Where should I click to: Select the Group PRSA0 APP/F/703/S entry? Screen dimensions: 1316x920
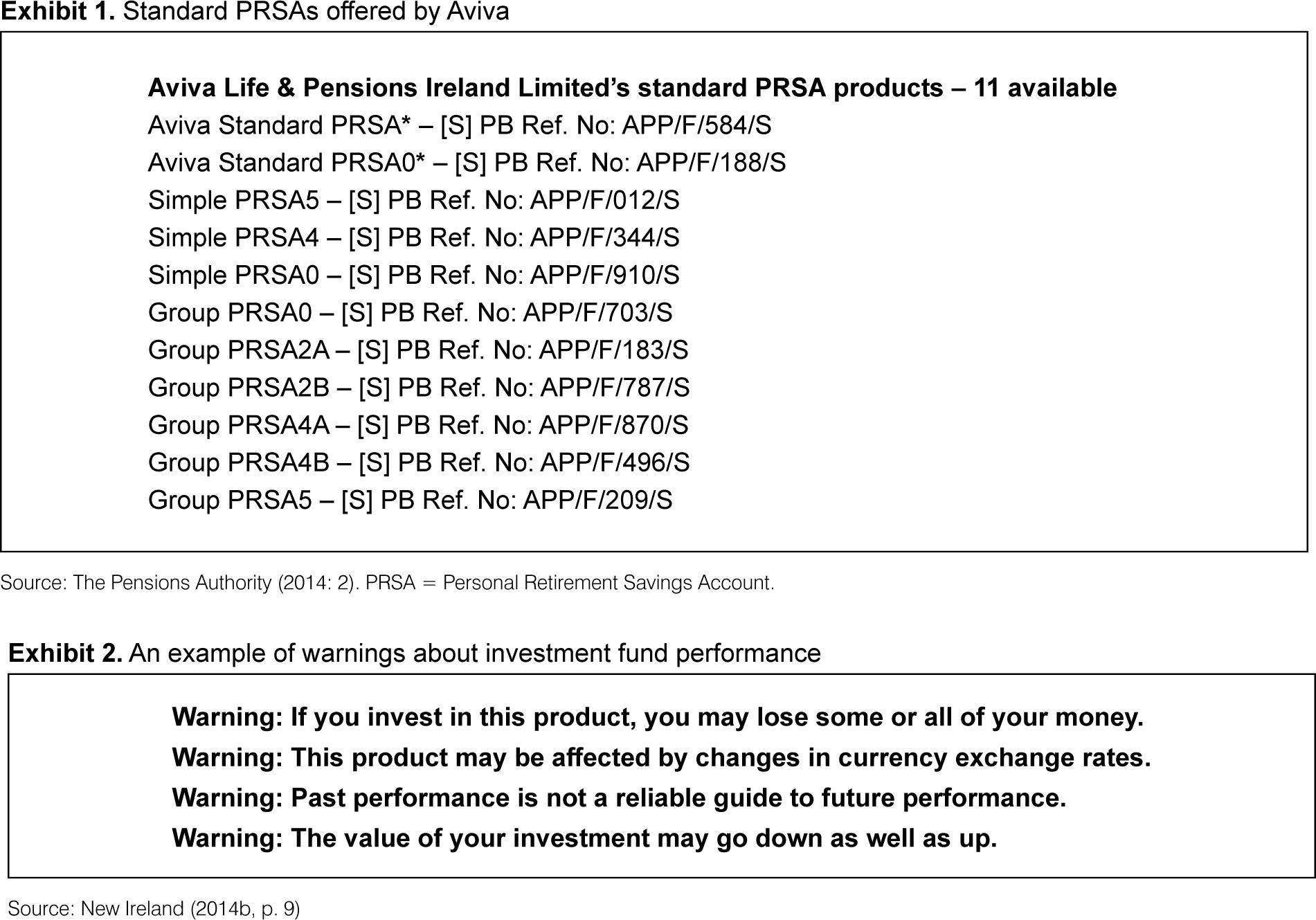[410, 312]
